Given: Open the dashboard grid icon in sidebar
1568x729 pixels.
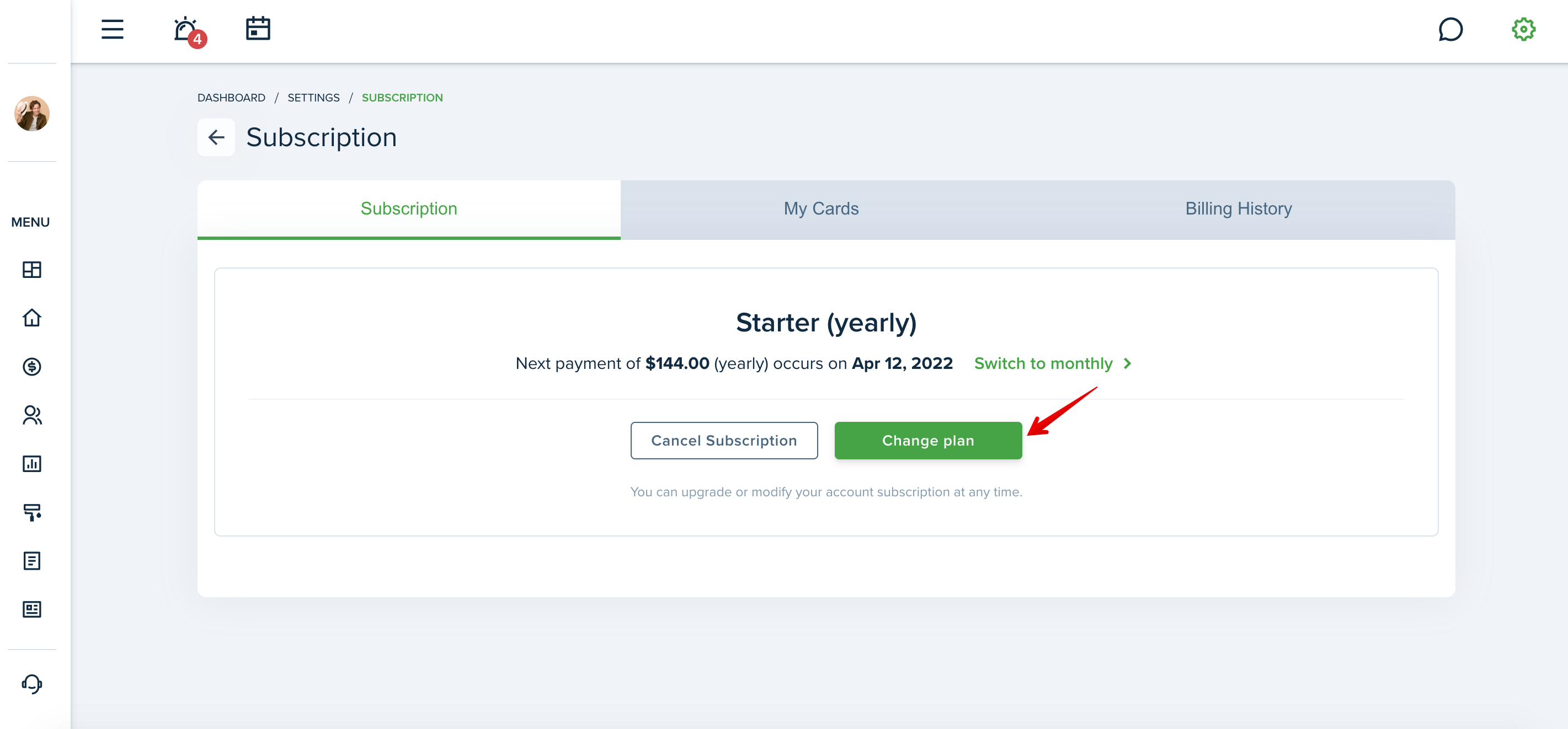Looking at the screenshot, I should pyautogui.click(x=31, y=270).
